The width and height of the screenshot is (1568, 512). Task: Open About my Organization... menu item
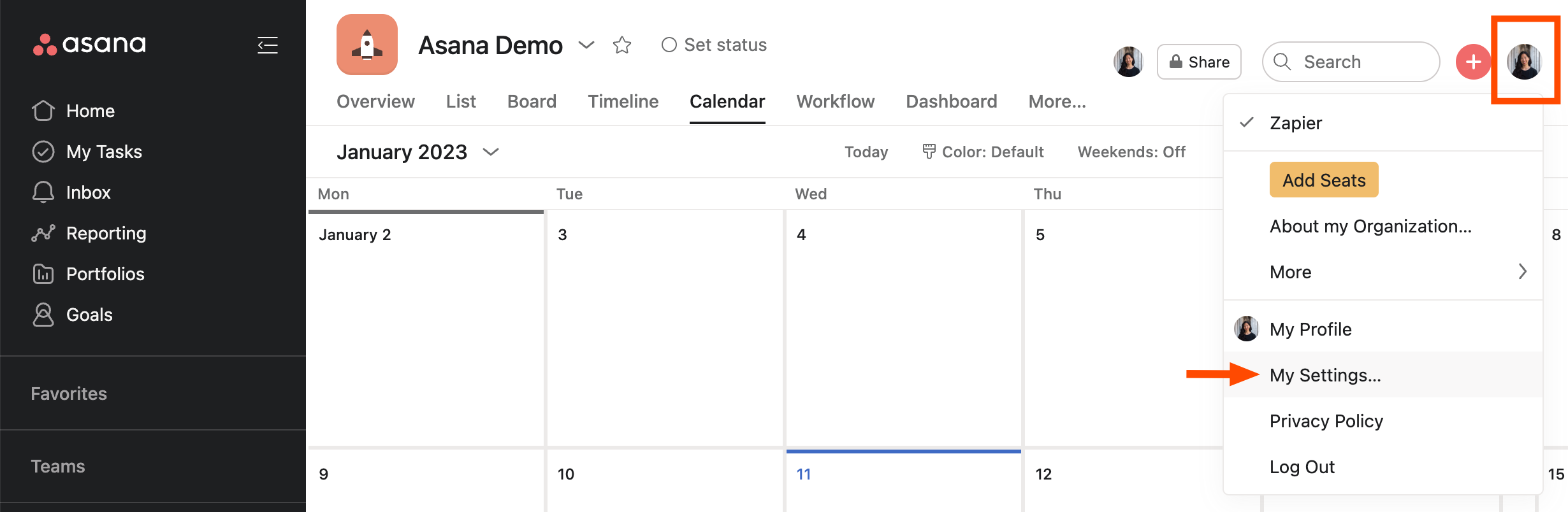pyautogui.click(x=1383, y=226)
